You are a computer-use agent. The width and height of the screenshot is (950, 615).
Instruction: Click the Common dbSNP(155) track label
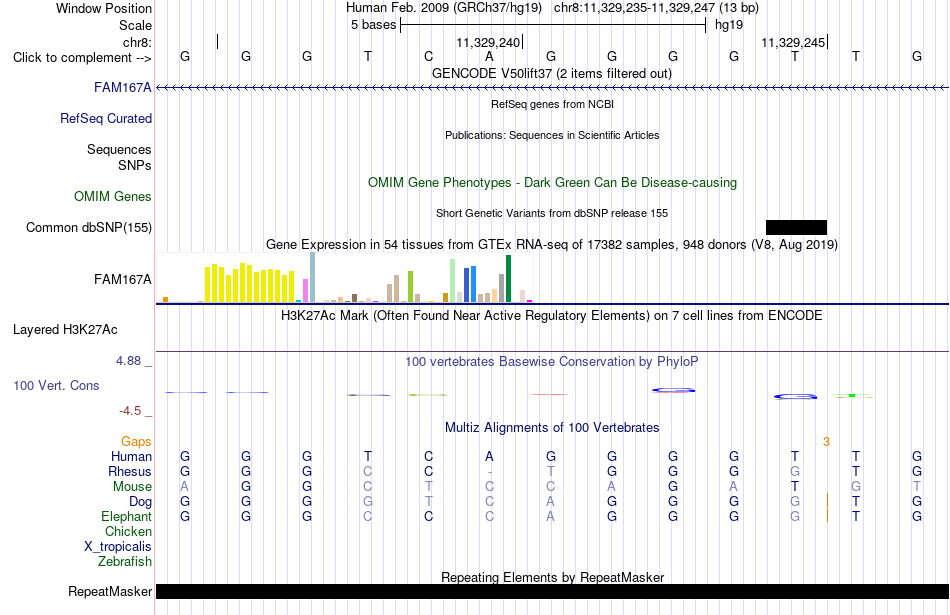pos(89,228)
